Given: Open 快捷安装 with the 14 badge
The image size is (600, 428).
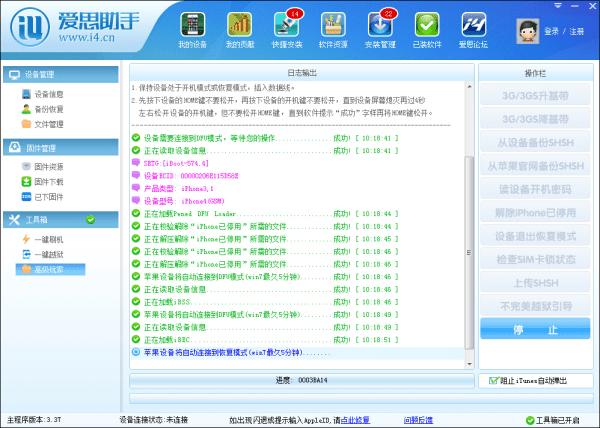Looking at the screenshot, I should pyautogui.click(x=287, y=31).
